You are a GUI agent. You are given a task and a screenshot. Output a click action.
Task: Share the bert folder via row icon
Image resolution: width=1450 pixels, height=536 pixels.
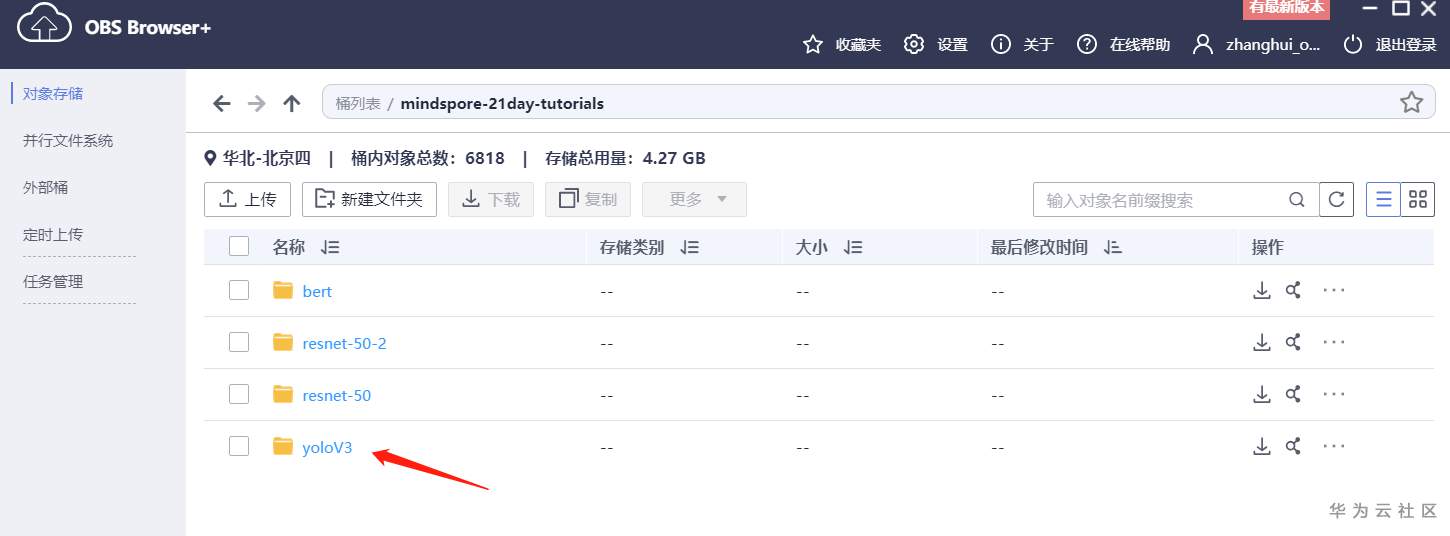[1293, 290]
